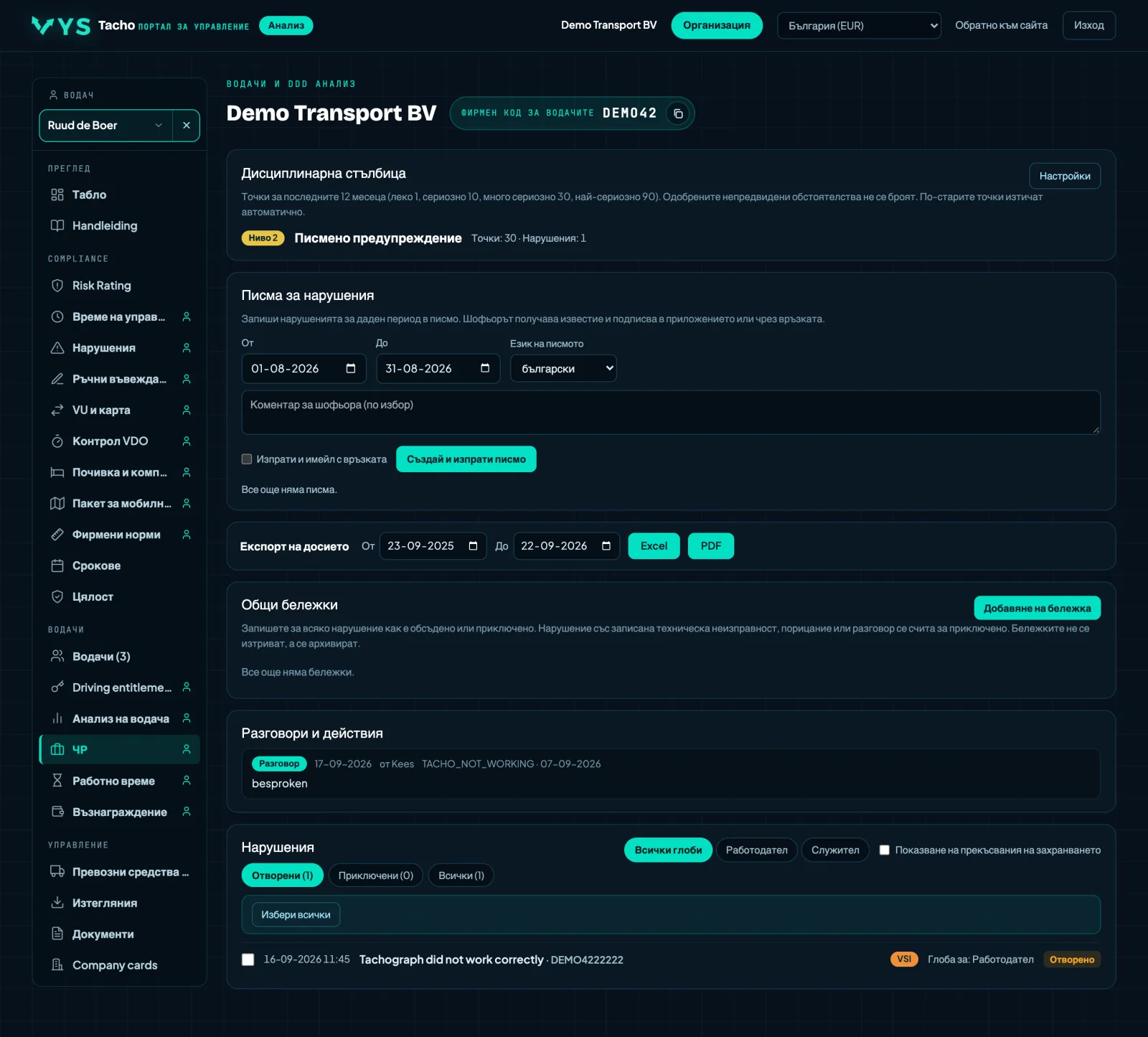The image size is (1148, 1037).
Task: Open Handleiding book icon
Action: click(57, 225)
